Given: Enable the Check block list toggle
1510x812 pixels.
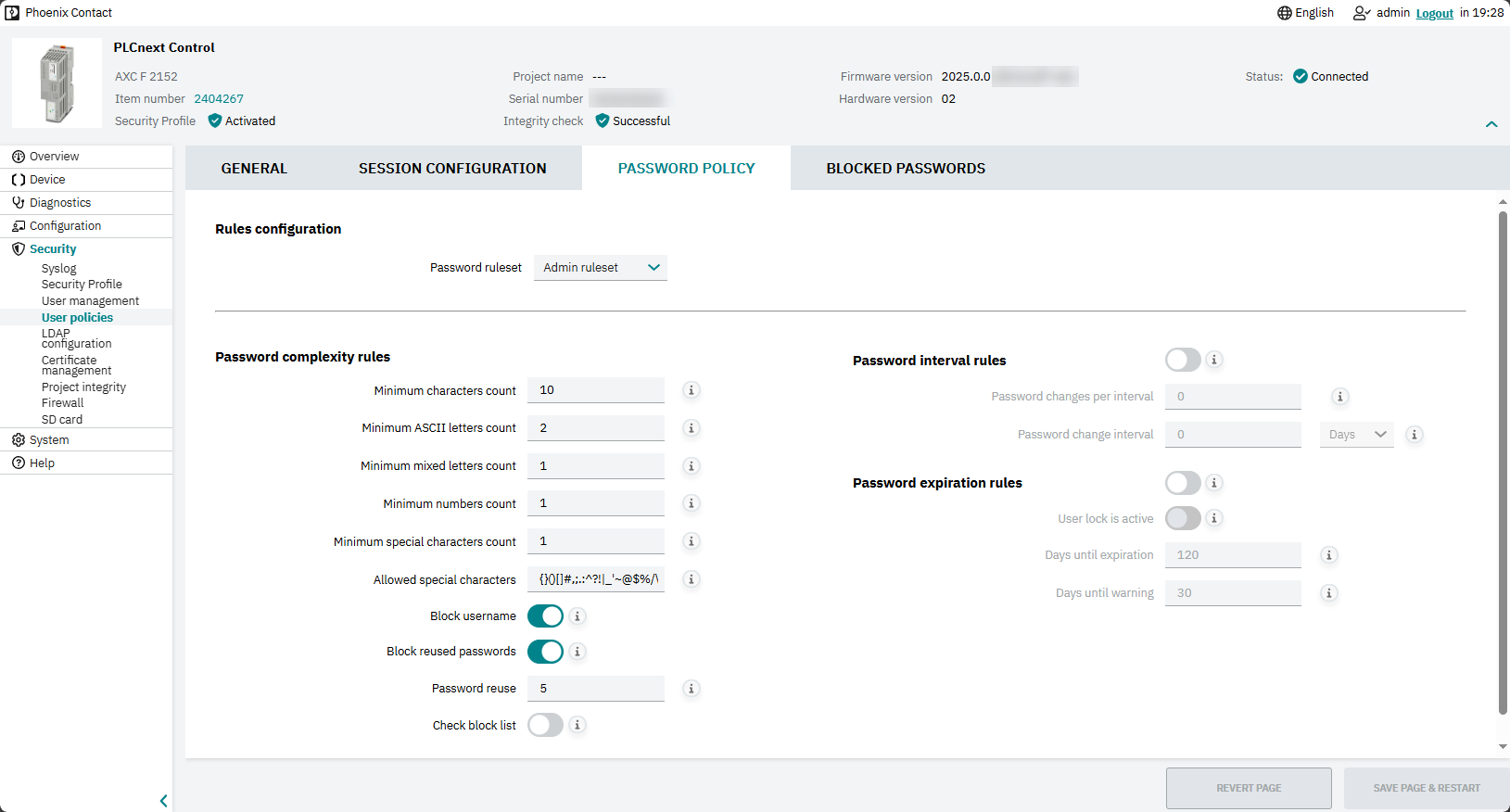Looking at the screenshot, I should (545, 725).
